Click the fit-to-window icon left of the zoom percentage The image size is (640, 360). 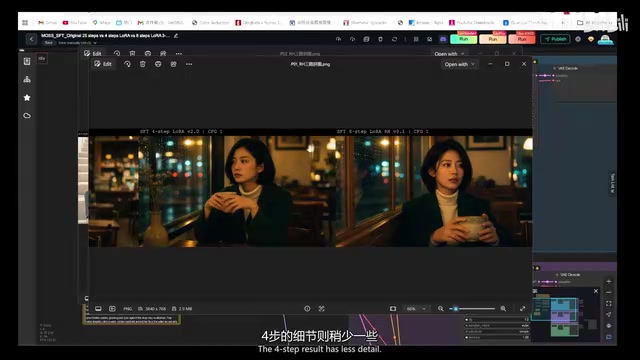tap(393, 309)
